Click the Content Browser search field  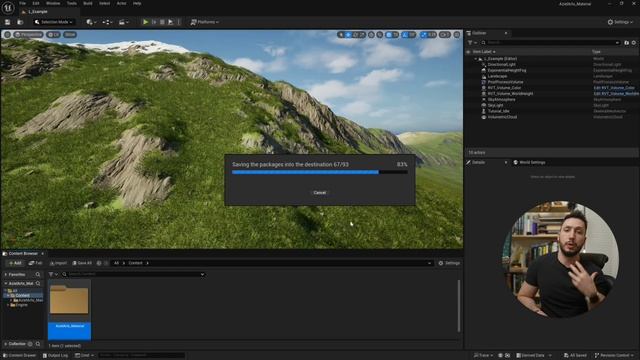pos(133,274)
